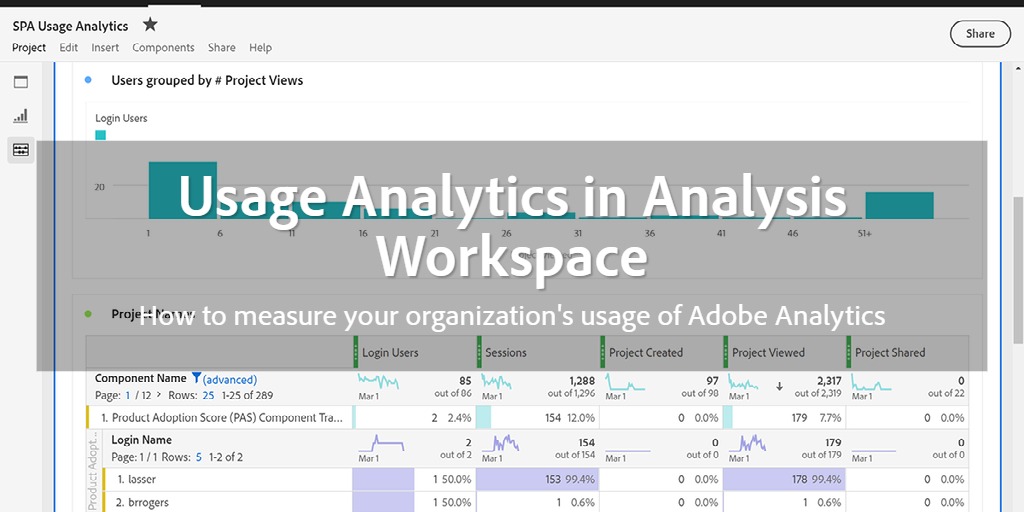Toggle the Login Users legend square in chart
Image resolution: width=1024 pixels, height=512 pixels.
click(100, 135)
